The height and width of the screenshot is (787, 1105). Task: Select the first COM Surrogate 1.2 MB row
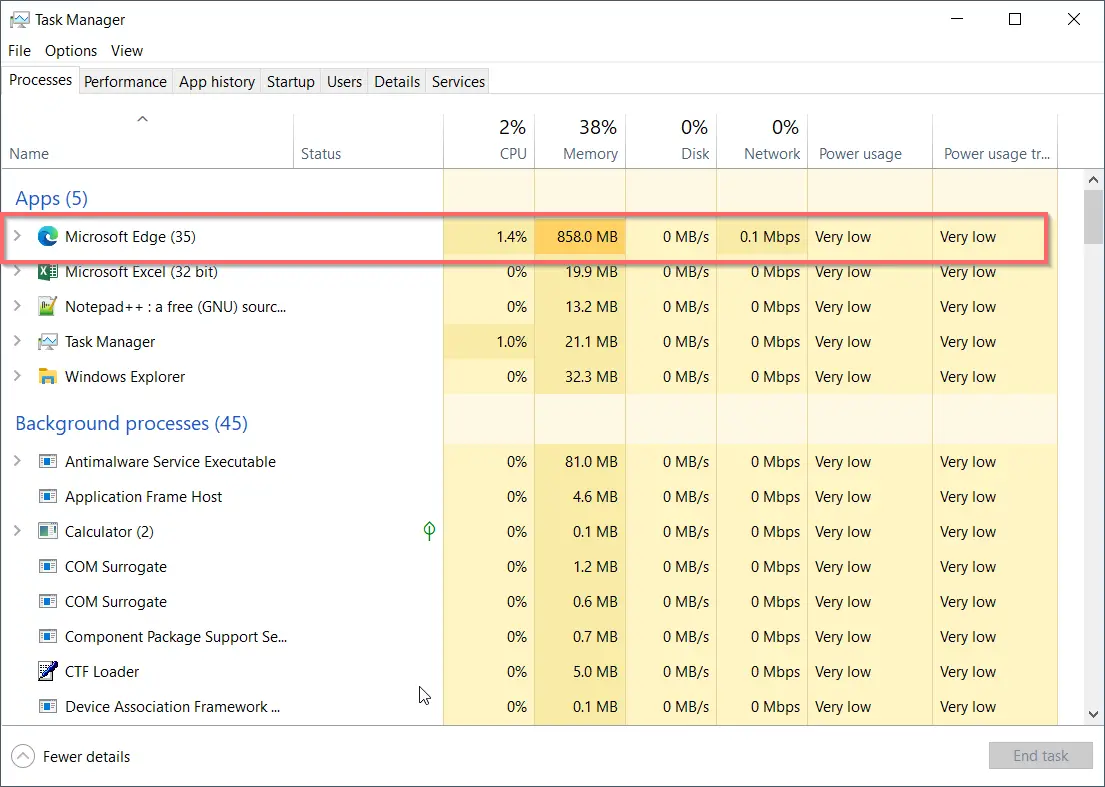529,566
